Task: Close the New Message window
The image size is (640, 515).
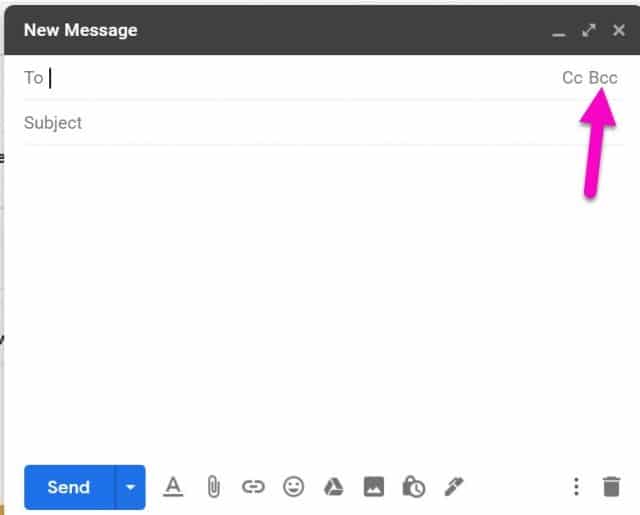Action: pyautogui.click(x=618, y=30)
